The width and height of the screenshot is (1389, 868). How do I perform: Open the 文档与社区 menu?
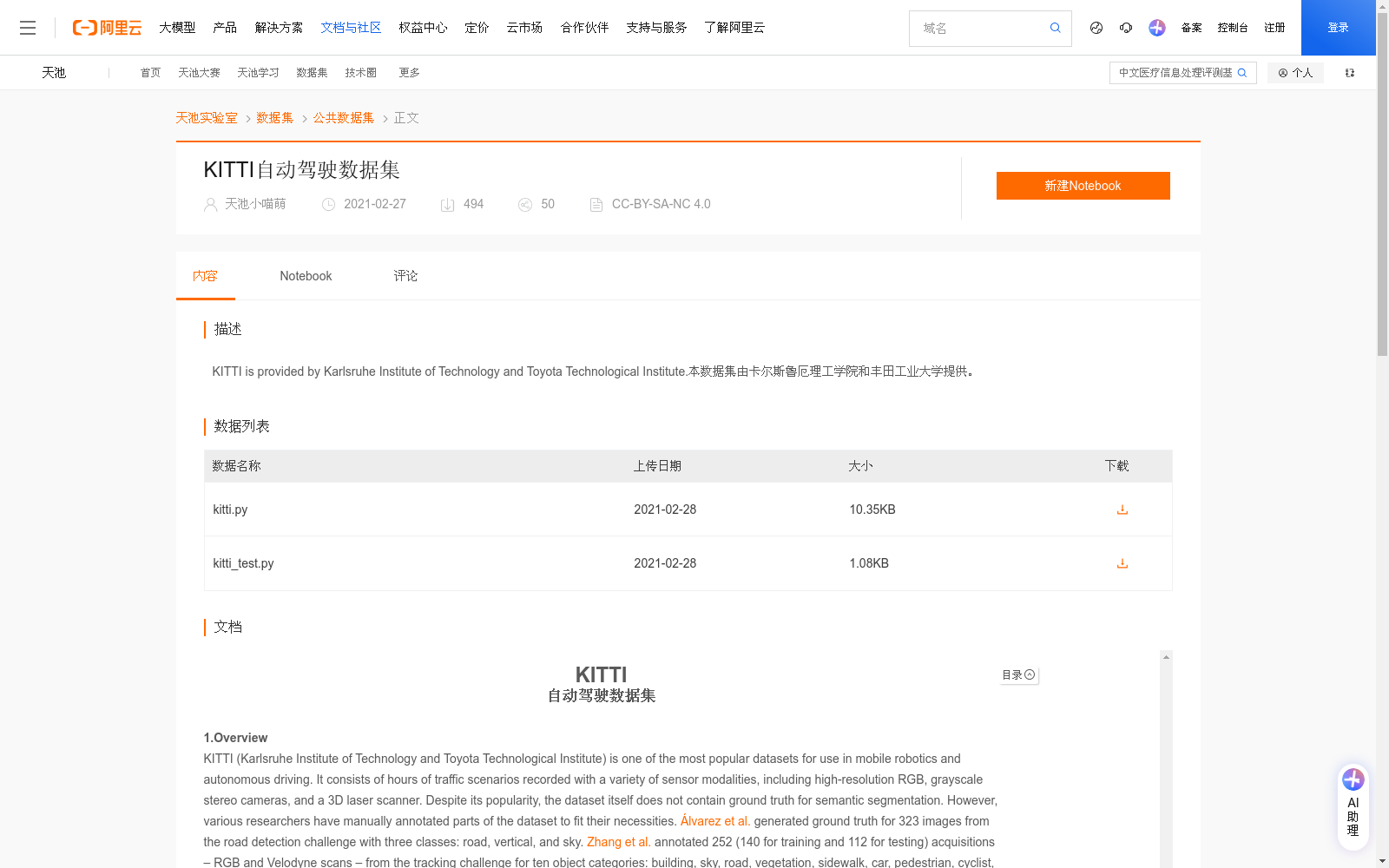[351, 28]
